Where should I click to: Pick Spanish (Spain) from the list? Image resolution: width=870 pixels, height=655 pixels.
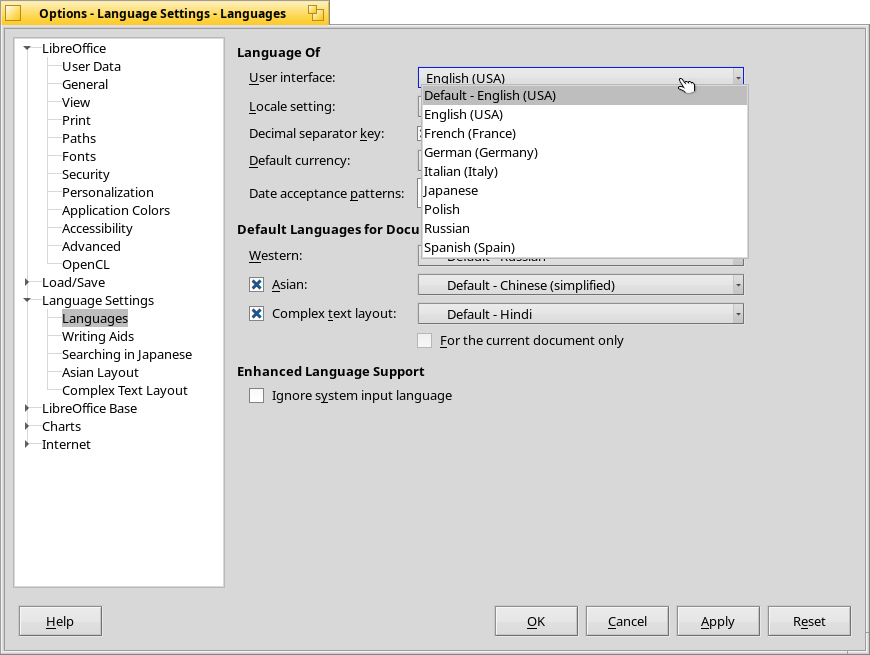[x=585, y=247]
